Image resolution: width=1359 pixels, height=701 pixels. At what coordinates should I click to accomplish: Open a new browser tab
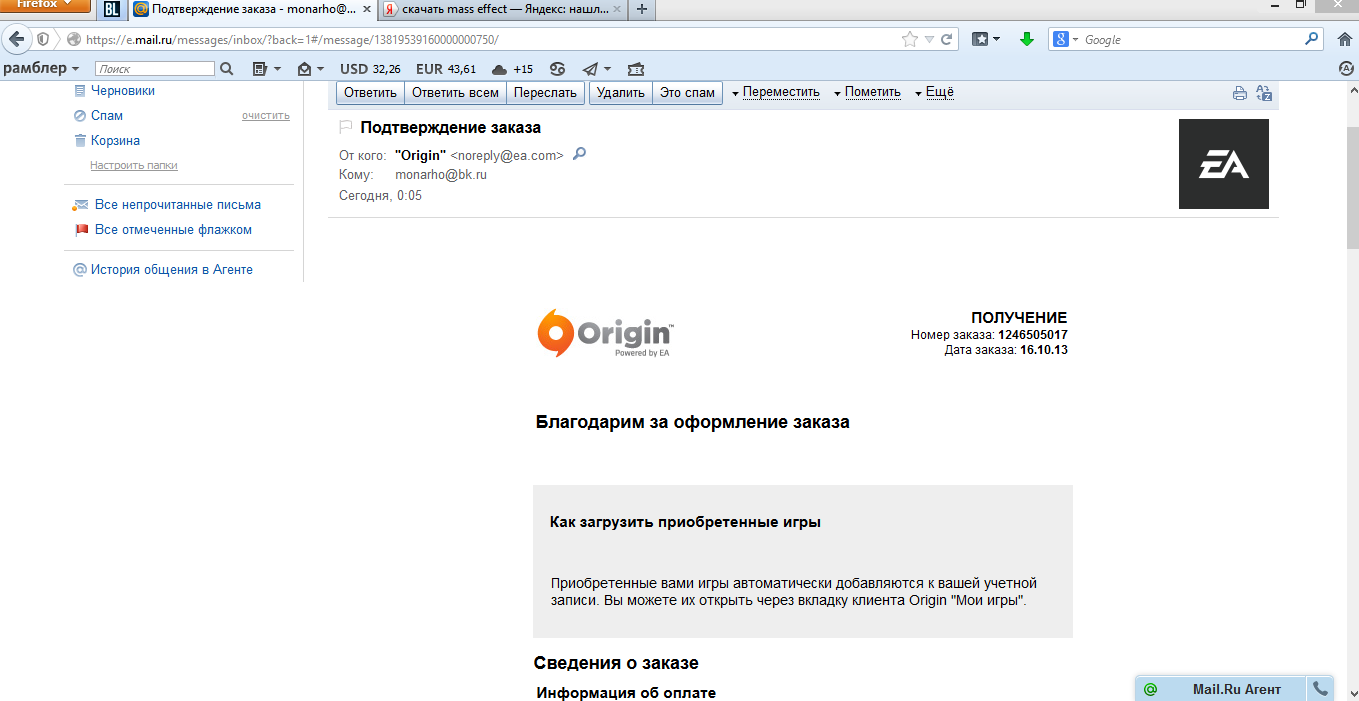(x=642, y=9)
